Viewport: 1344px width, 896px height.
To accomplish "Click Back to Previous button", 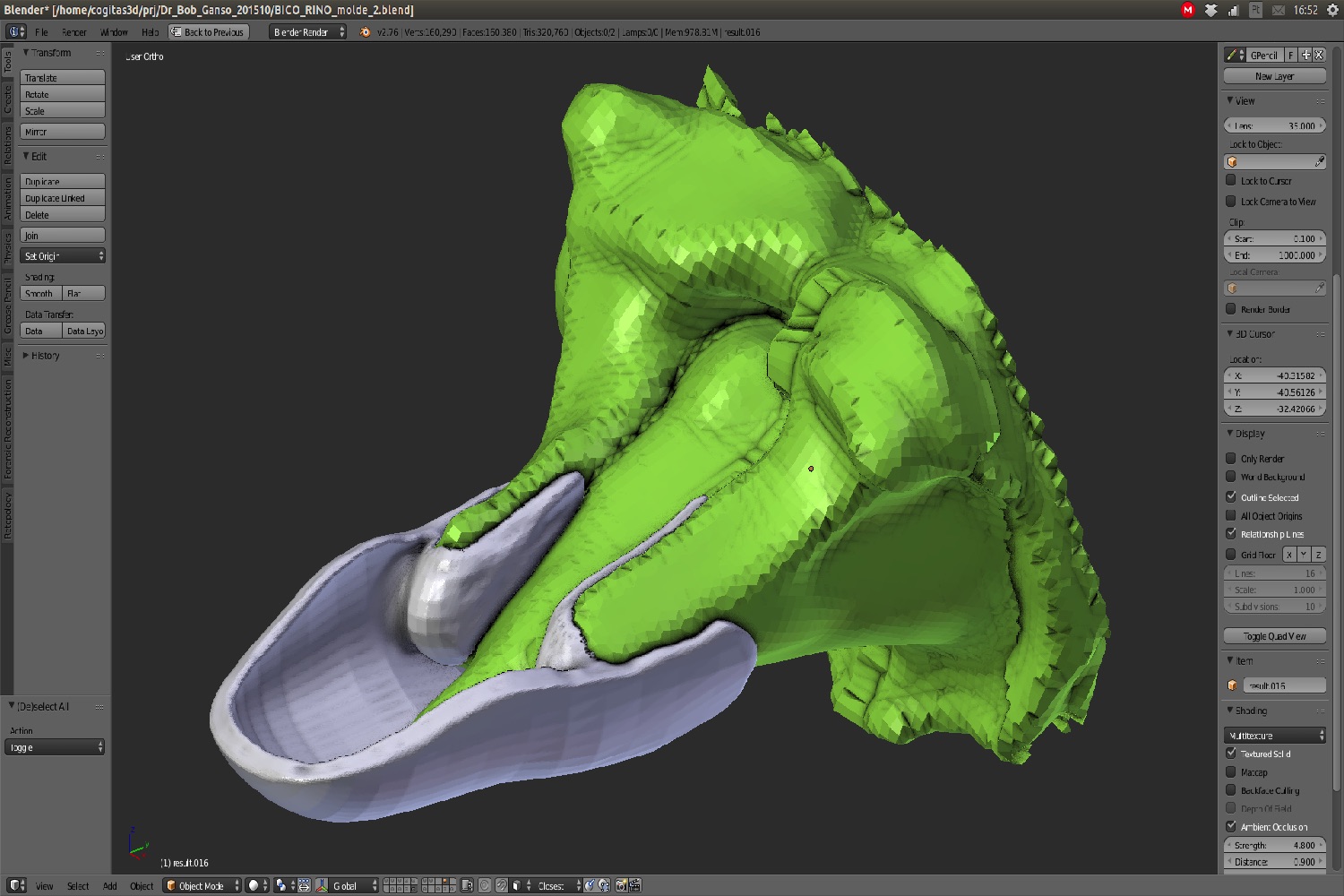I will 208,32.
